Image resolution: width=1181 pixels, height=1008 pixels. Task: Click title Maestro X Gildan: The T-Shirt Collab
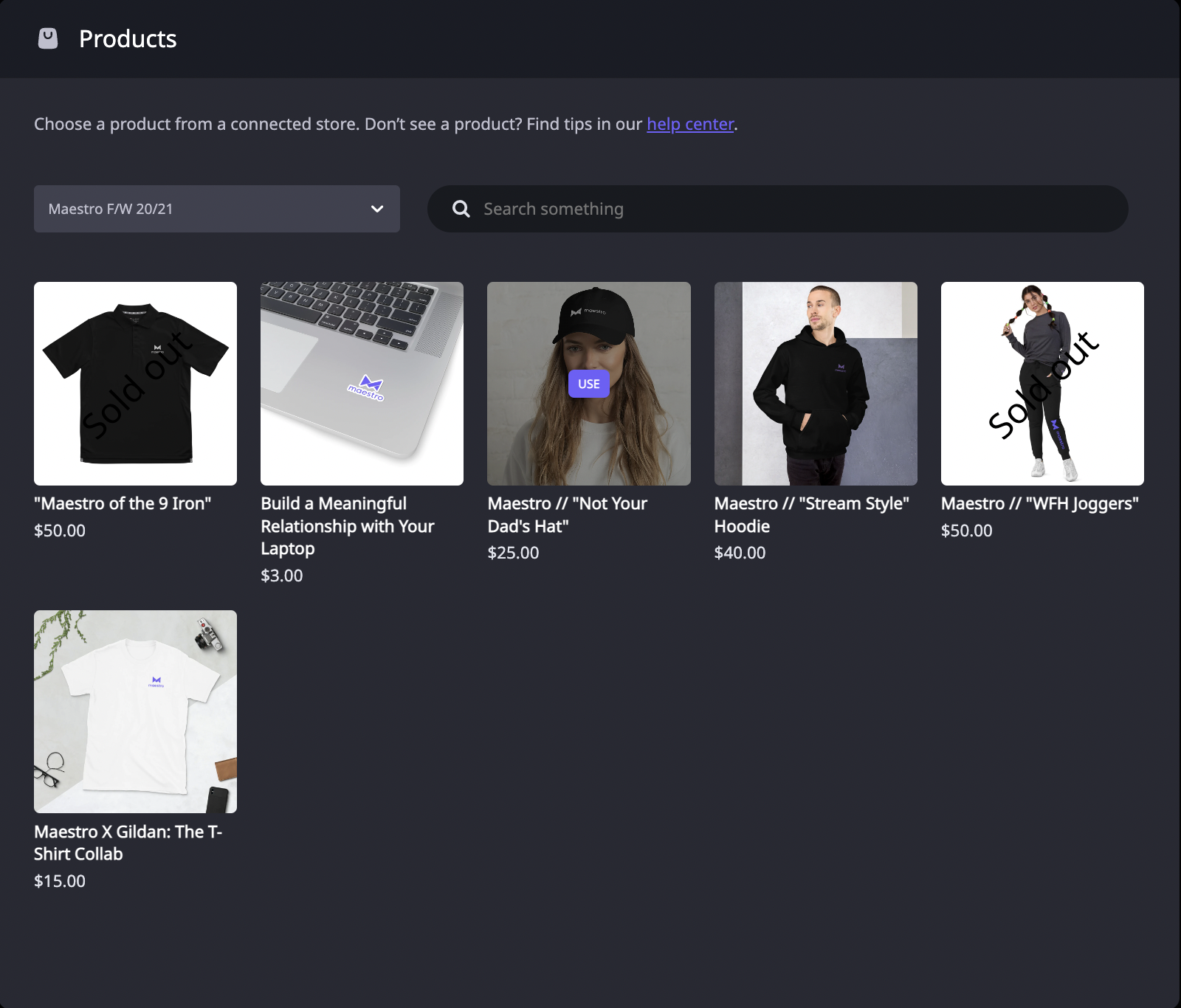click(128, 843)
